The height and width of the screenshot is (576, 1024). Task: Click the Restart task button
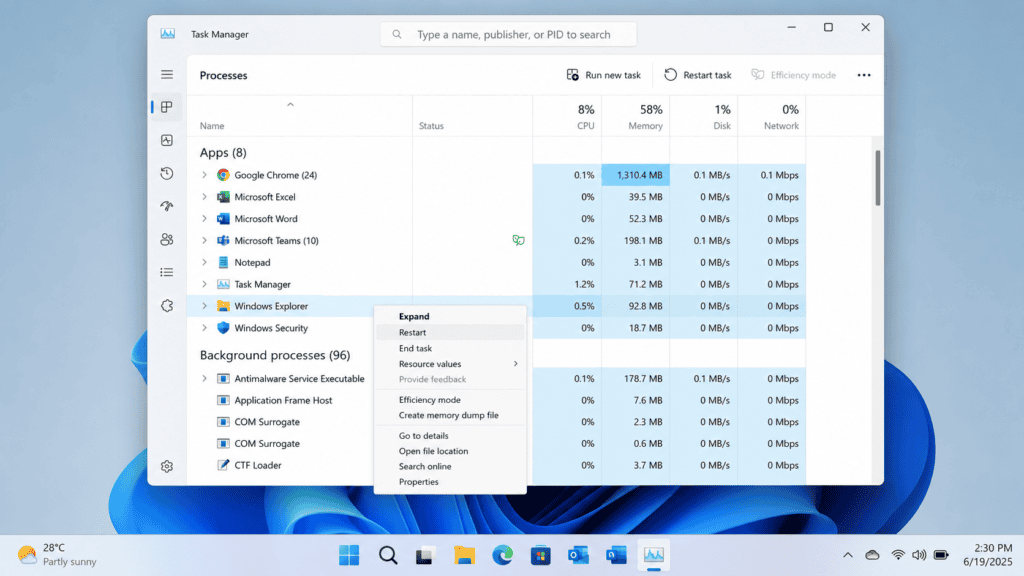[x=697, y=75]
